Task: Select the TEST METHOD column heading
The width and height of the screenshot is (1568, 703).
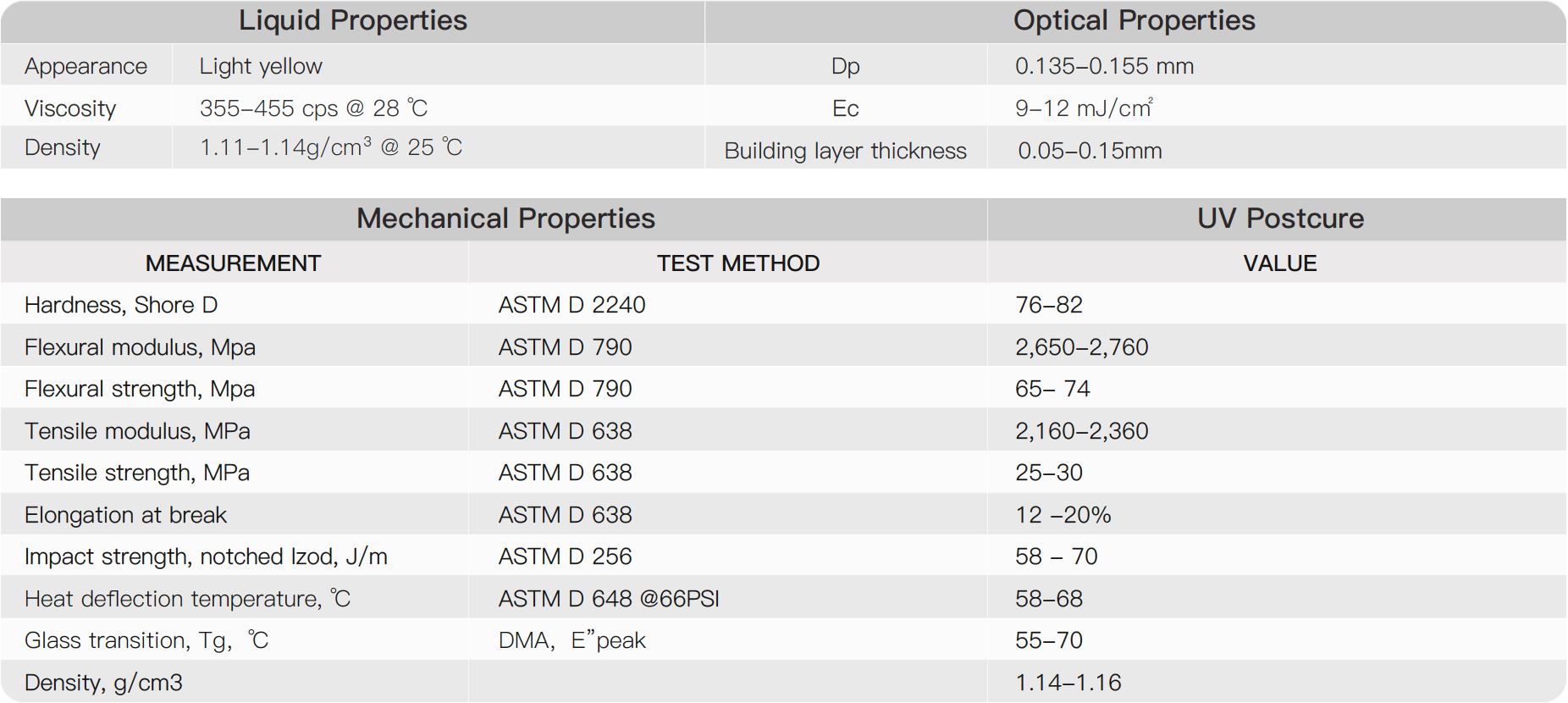Action: point(738,263)
